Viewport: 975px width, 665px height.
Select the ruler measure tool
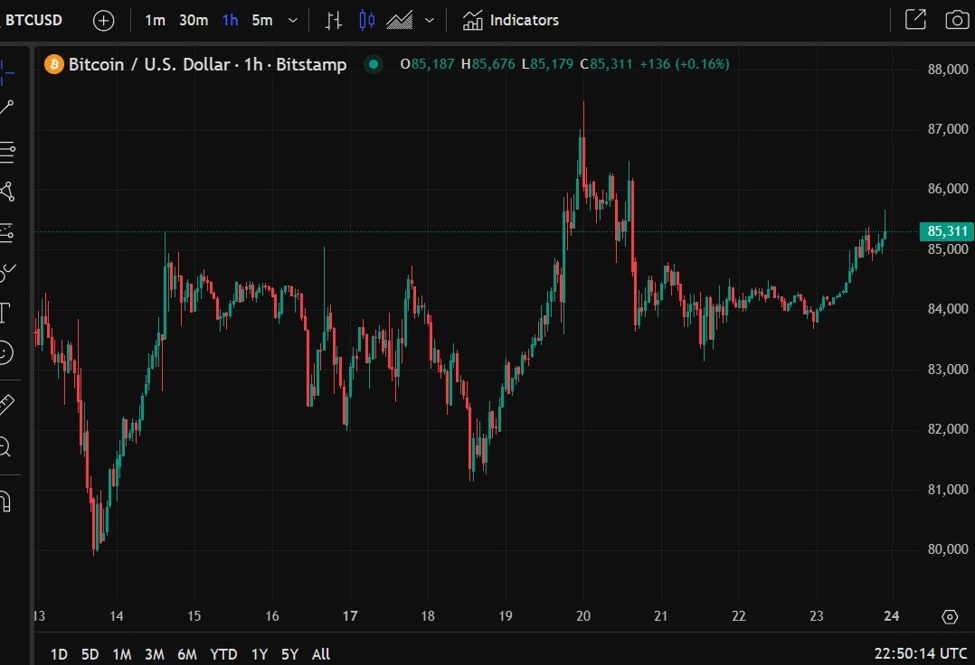tap(6, 404)
